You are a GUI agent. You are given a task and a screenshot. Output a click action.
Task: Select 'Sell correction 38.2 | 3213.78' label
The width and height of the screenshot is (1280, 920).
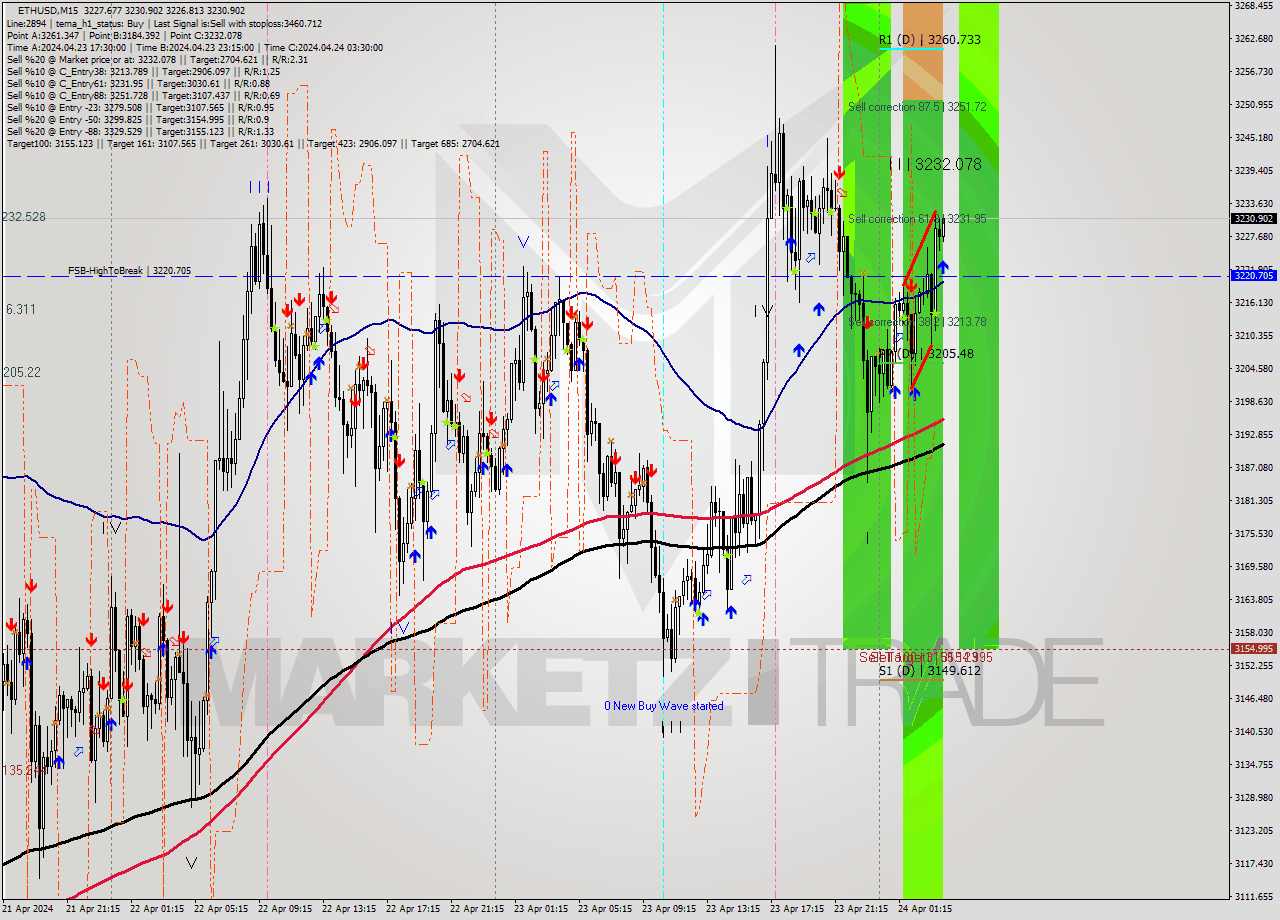(917, 321)
